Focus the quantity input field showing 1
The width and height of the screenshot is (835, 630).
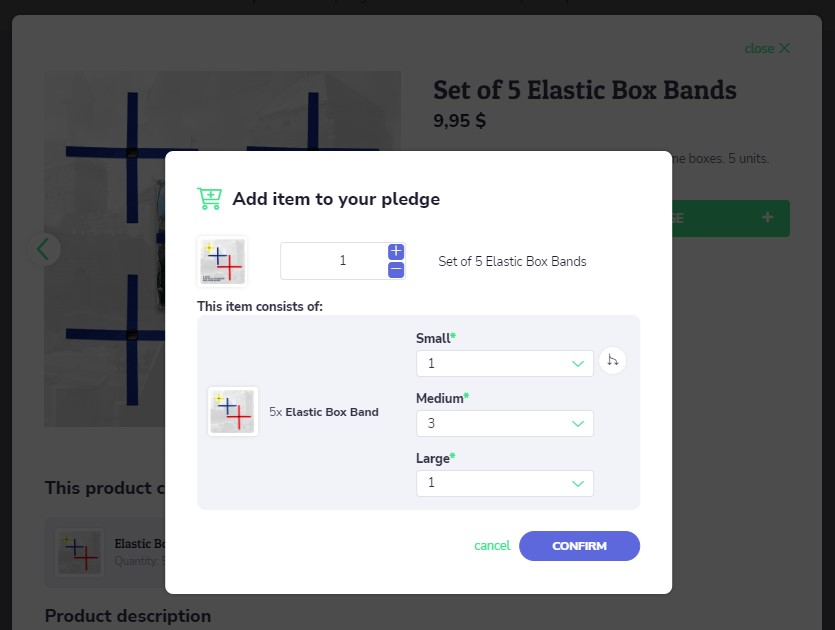[x=335, y=260]
